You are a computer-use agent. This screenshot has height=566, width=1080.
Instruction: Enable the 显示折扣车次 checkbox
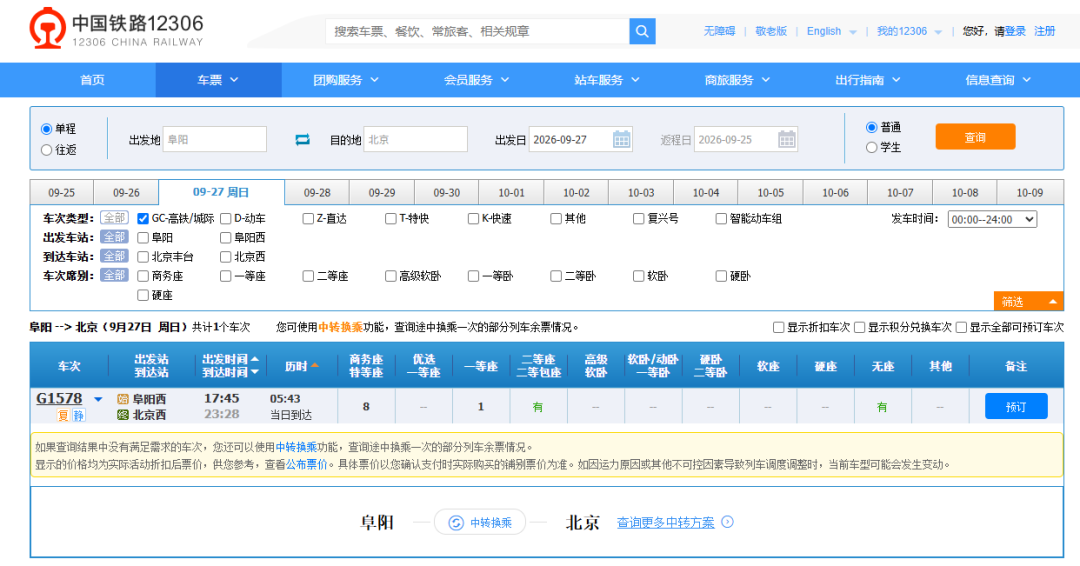point(778,328)
